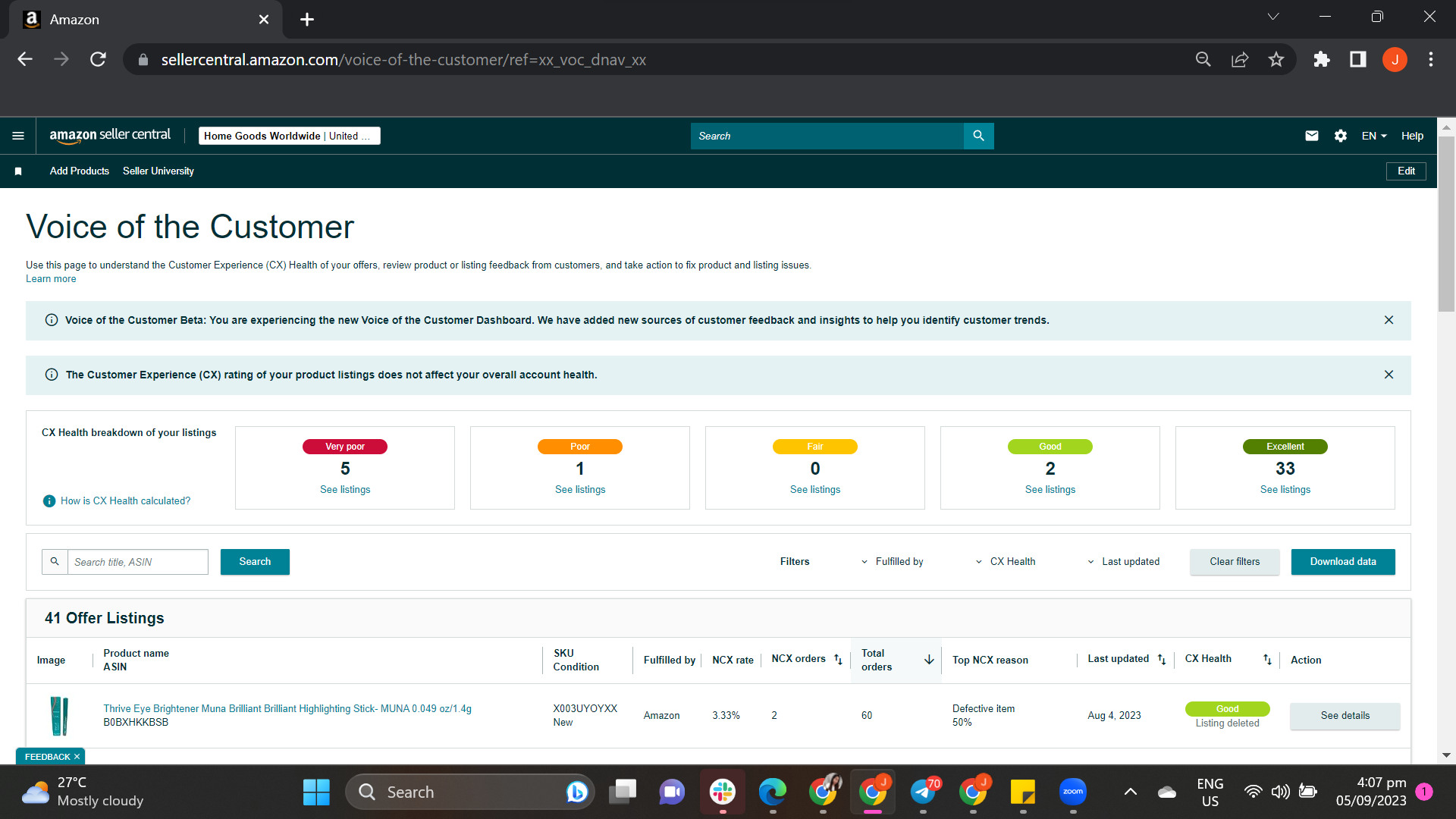Bookmark this page with star icon
1456x819 pixels.
point(1276,59)
